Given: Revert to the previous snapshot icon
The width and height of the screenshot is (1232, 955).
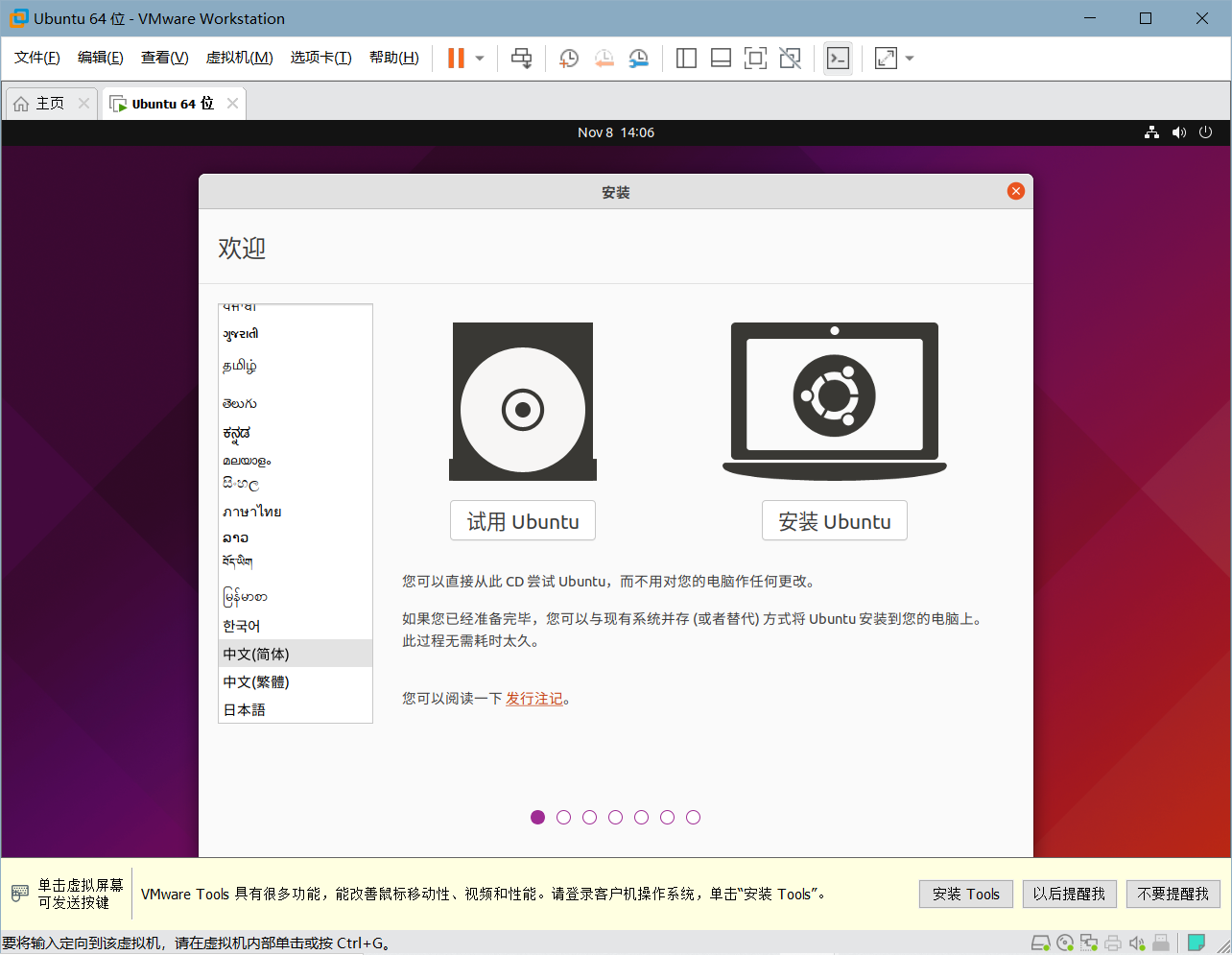Looking at the screenshot, I should tap(604, 59).
